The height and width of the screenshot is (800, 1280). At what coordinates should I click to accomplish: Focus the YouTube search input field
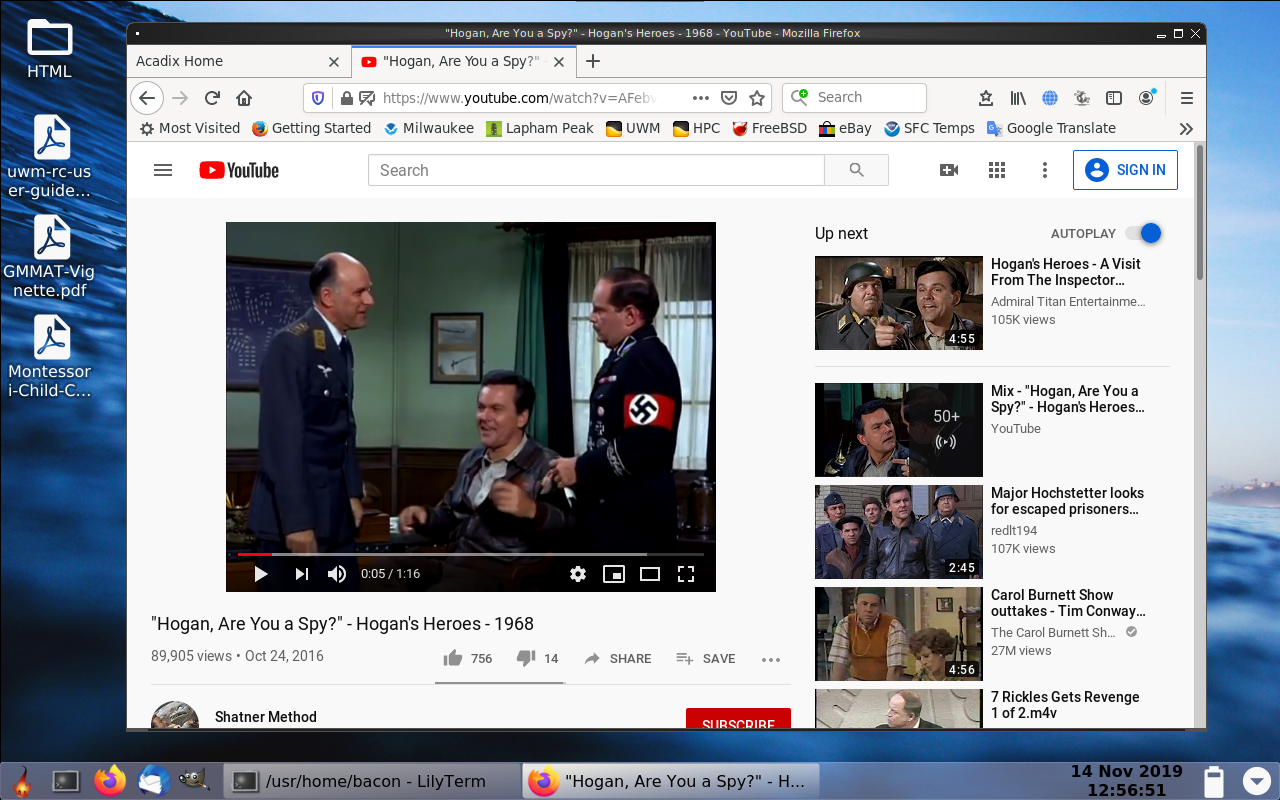[x=596, y=170]
